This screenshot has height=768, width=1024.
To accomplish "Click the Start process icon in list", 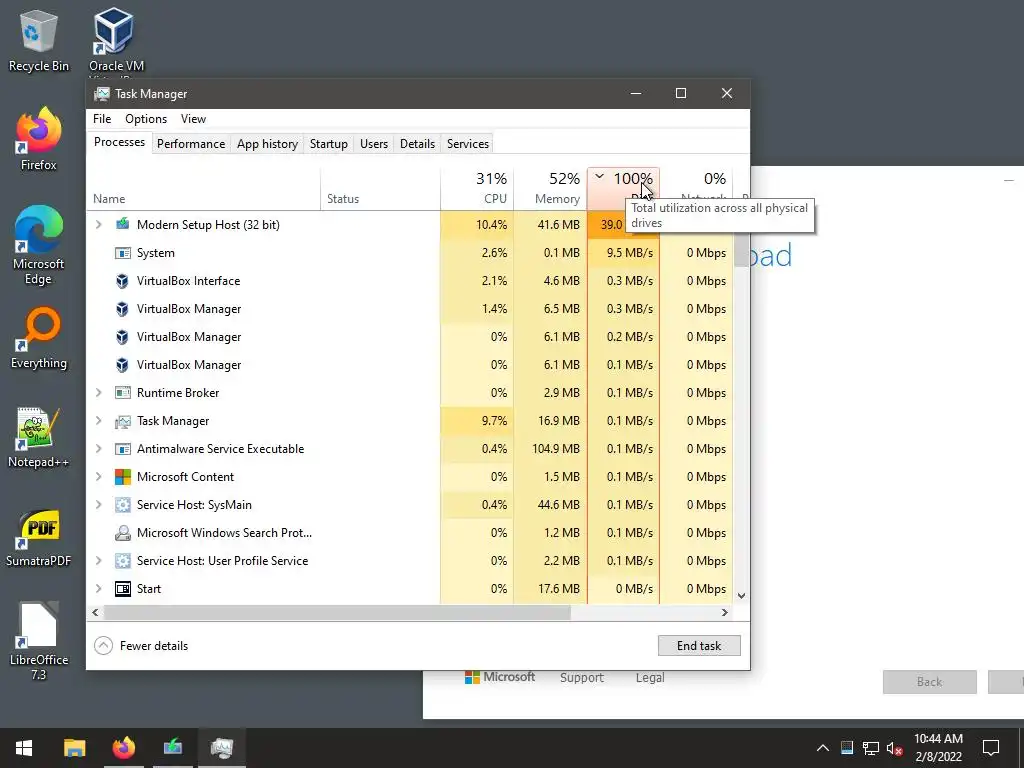I will coord(122,589).
